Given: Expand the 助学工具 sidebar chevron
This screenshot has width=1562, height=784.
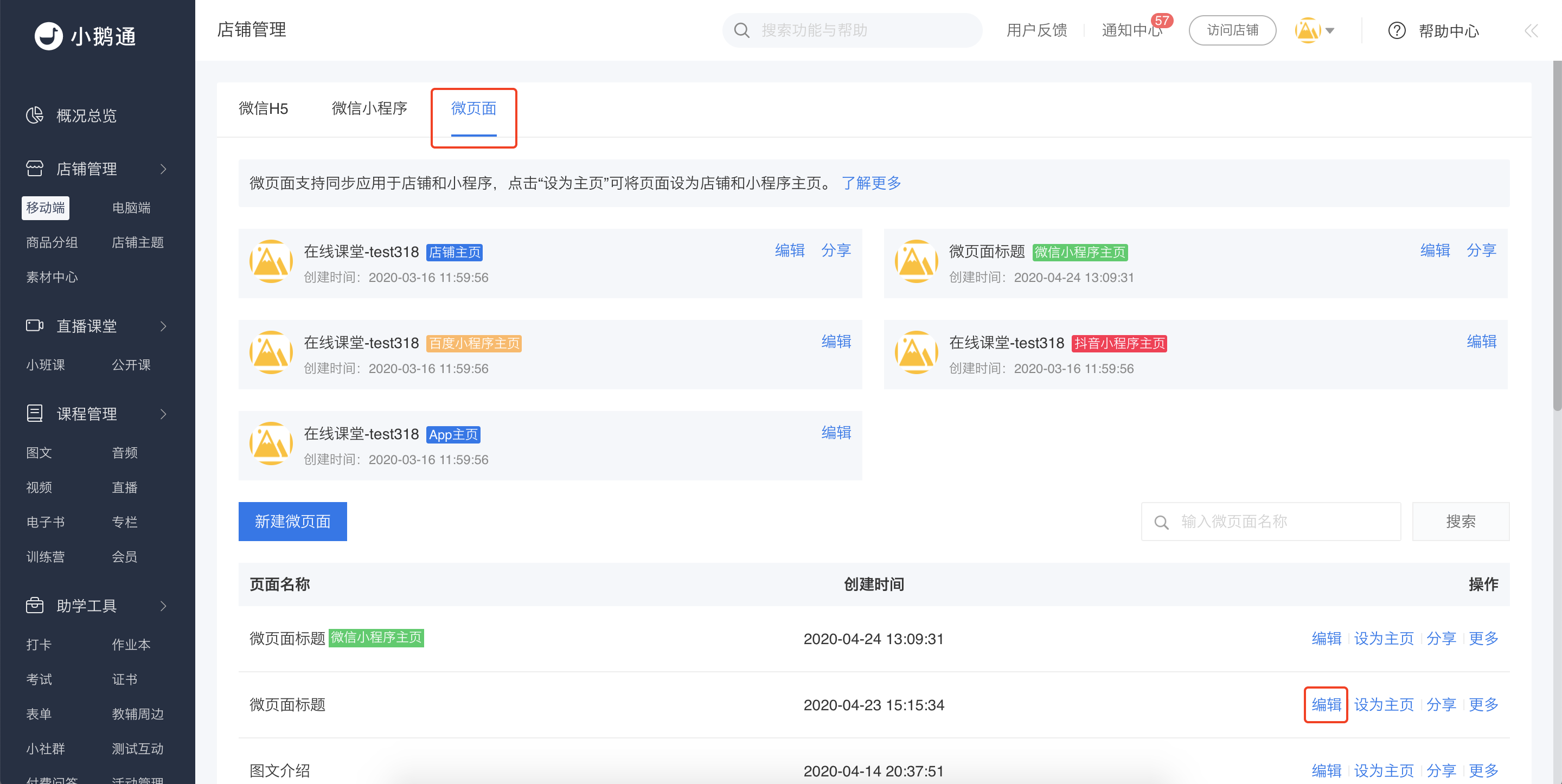Looking at the screenshot, I should coord(163,606).
